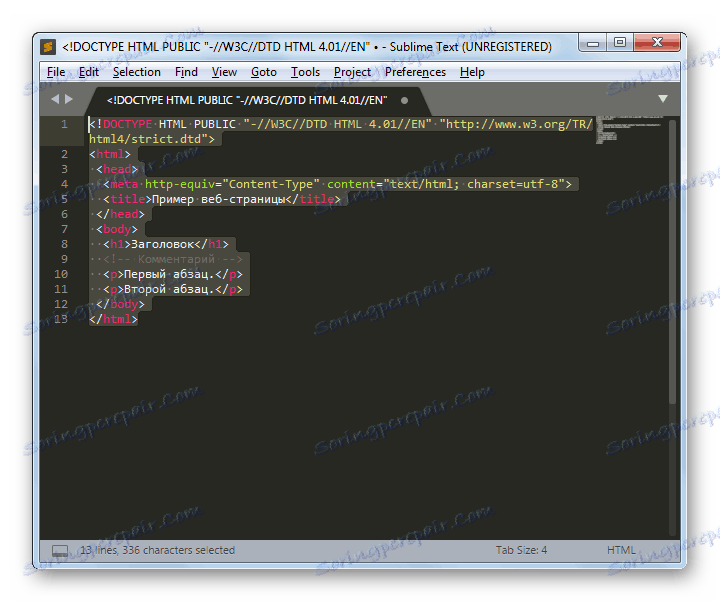Click the minimap code preview
720x602 pixels.
[629, 130]
